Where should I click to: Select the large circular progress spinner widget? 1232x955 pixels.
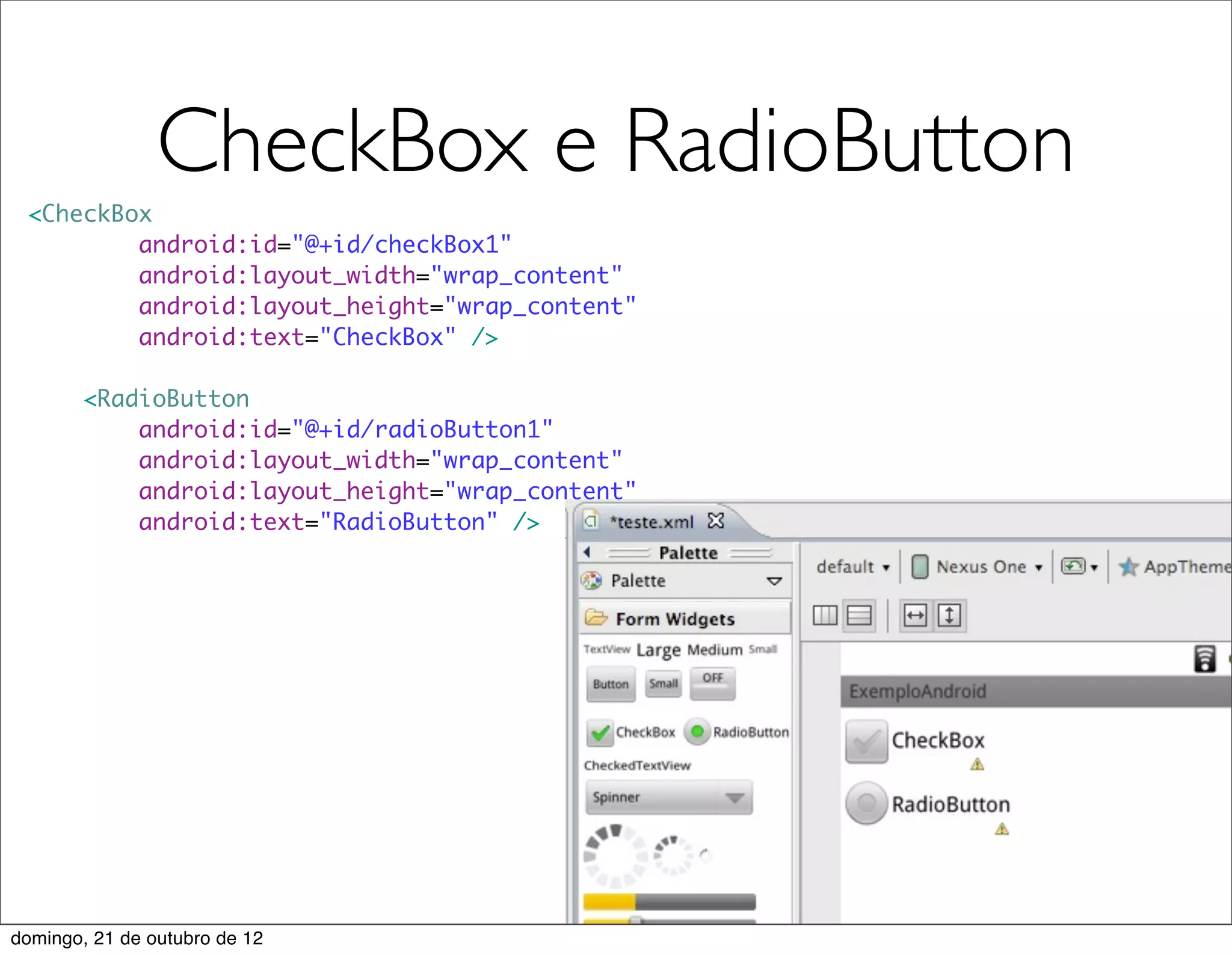[615, 856]
